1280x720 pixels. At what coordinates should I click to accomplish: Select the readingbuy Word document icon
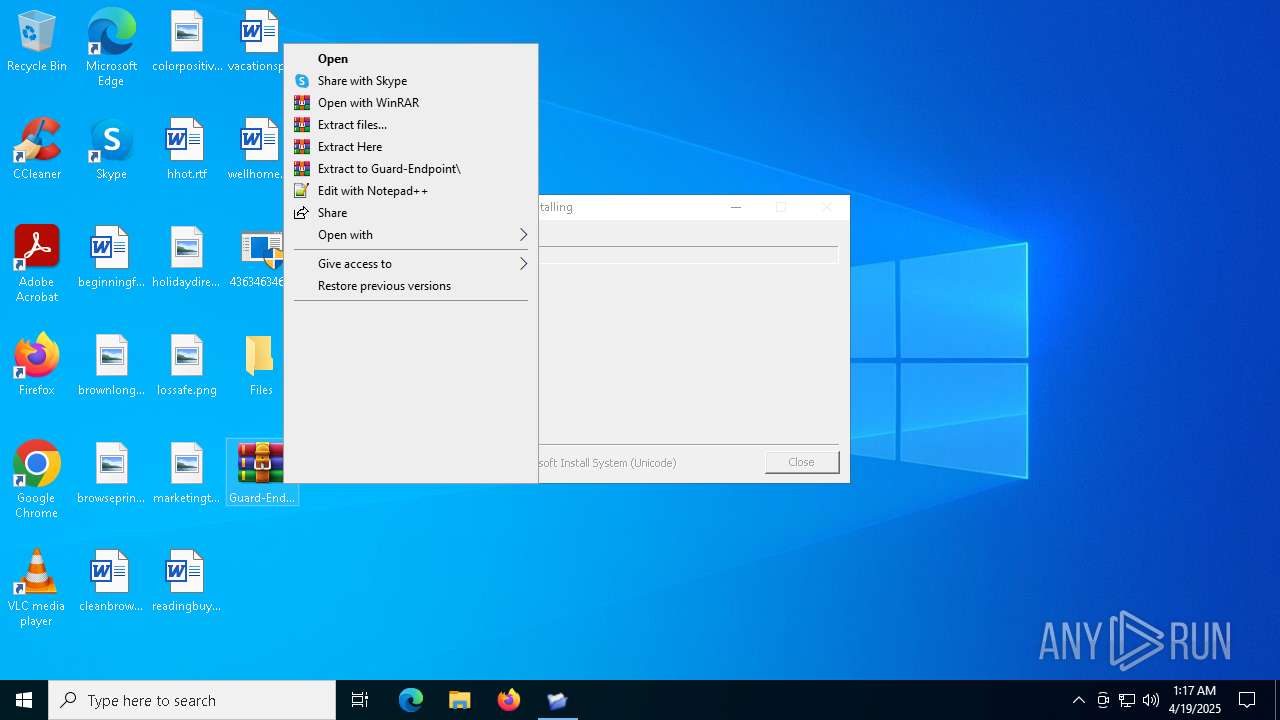(x=187, y=582)
